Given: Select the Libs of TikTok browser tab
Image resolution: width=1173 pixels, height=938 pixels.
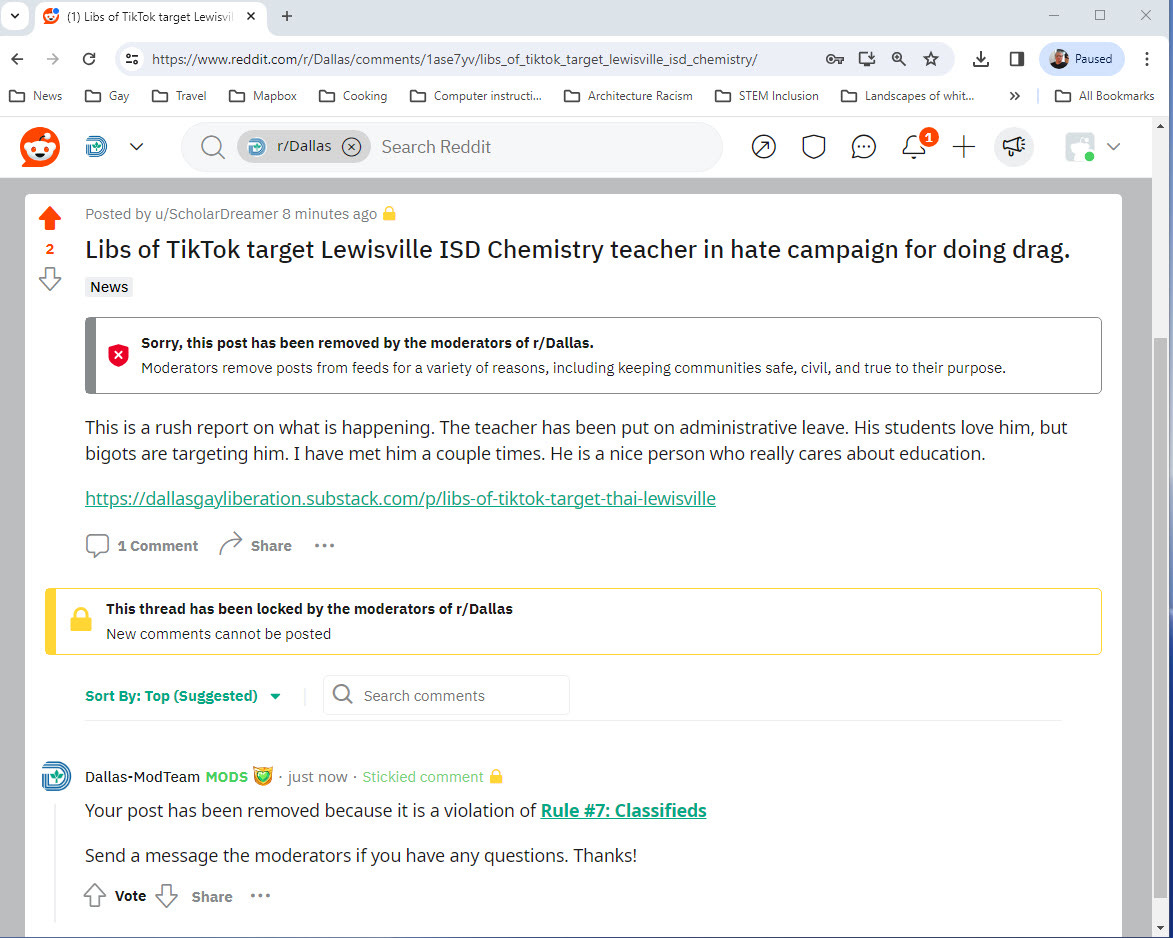Looking at the screenshot, I should coord(150,16).
